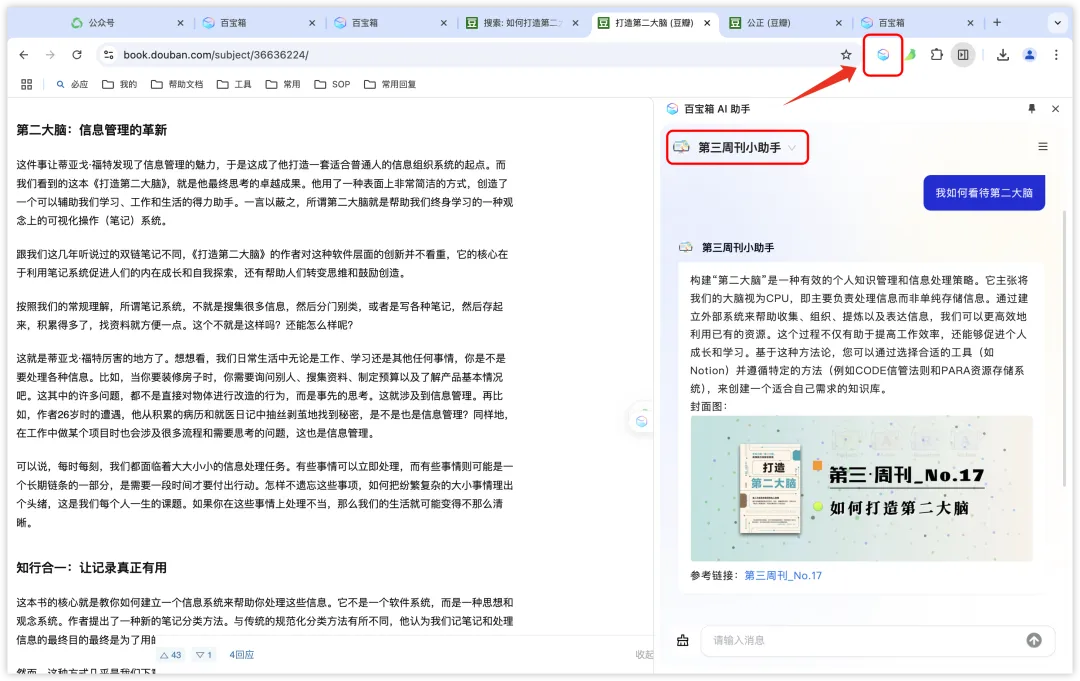Image resolution: width=1080 pixels, height=681 pixels.
Task: Open the SOP bookmark folder
Action: (x=332, y=84)
